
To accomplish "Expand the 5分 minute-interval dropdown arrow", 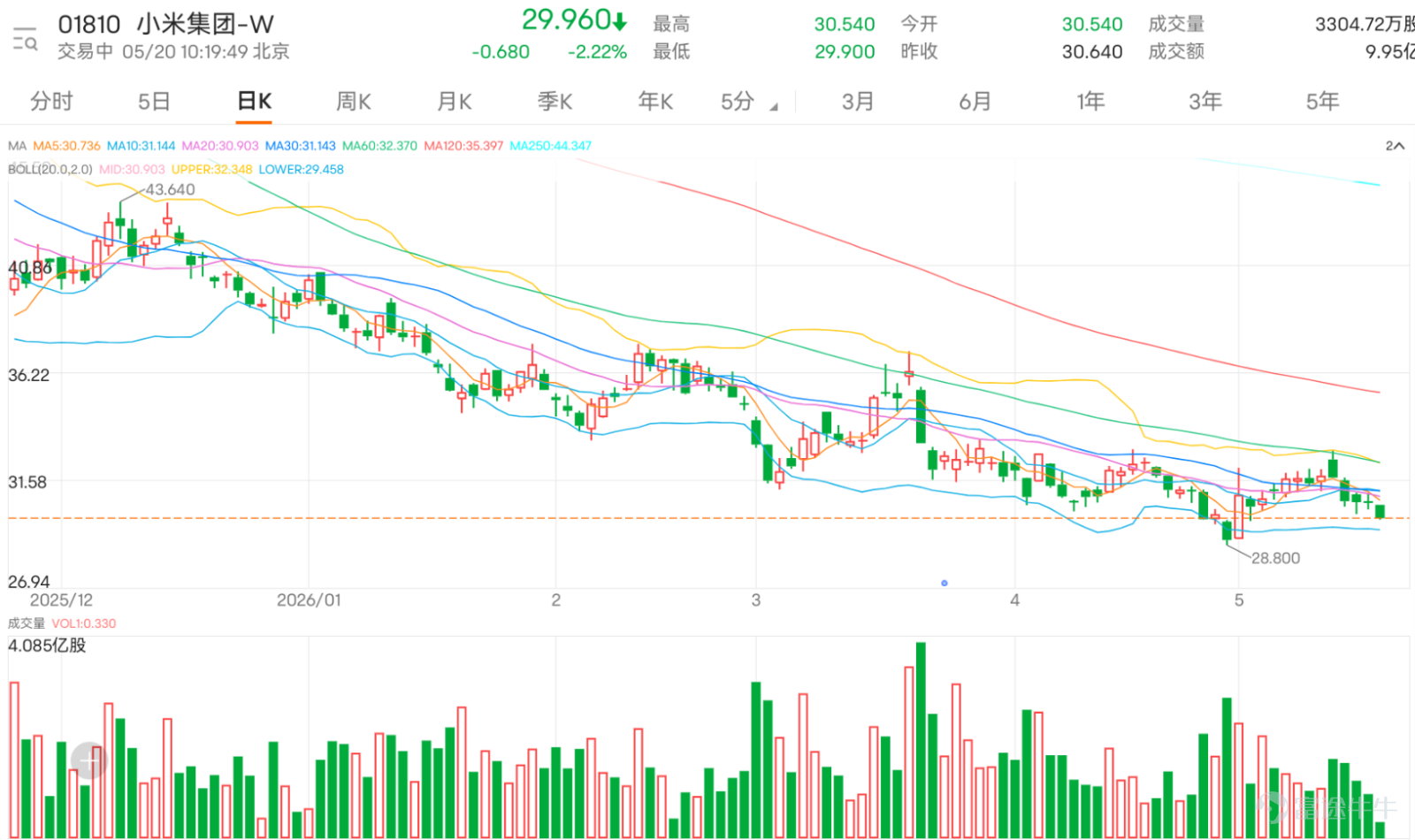I will [x=774, y=107].
